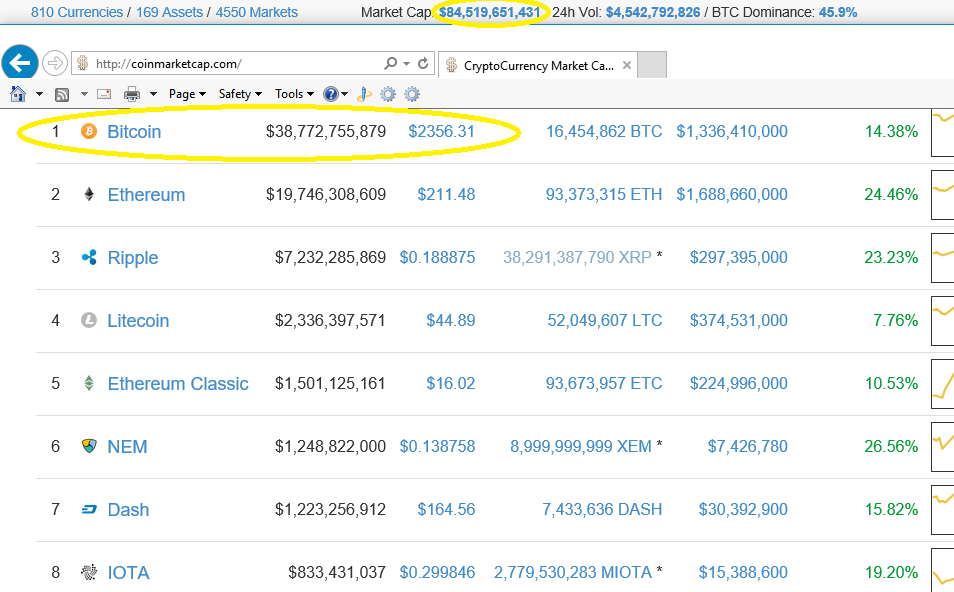Click the Dash logo icon
This screenshot has width=954, height=592.
(89, 509)
